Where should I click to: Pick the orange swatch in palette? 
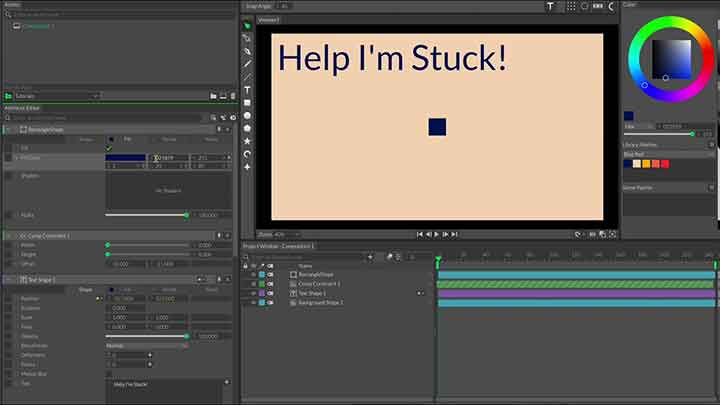(x=646, y=164)
